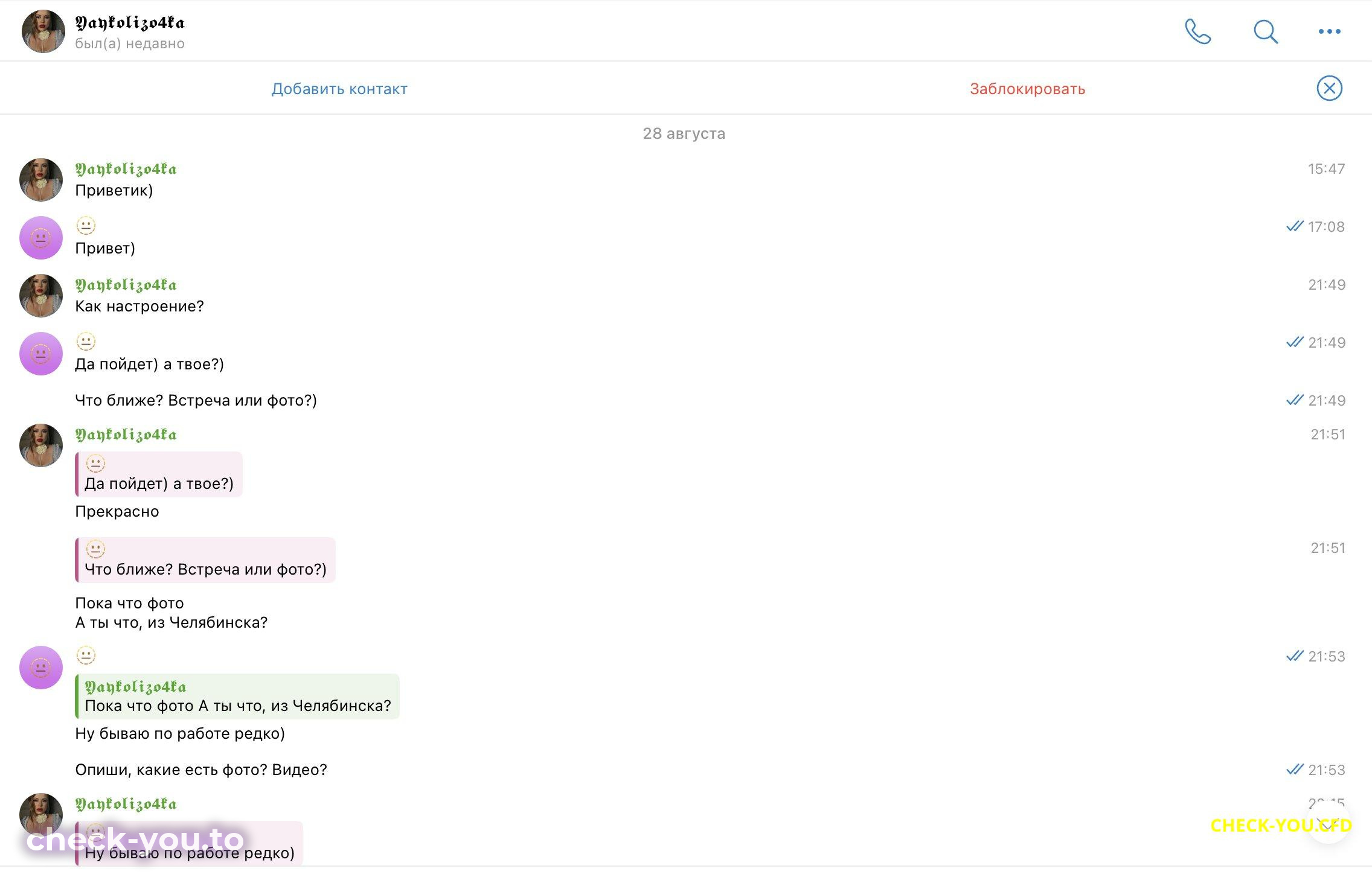Start a voice call with phone icon
This screenshot has height=880, width=1372.
1198,31
